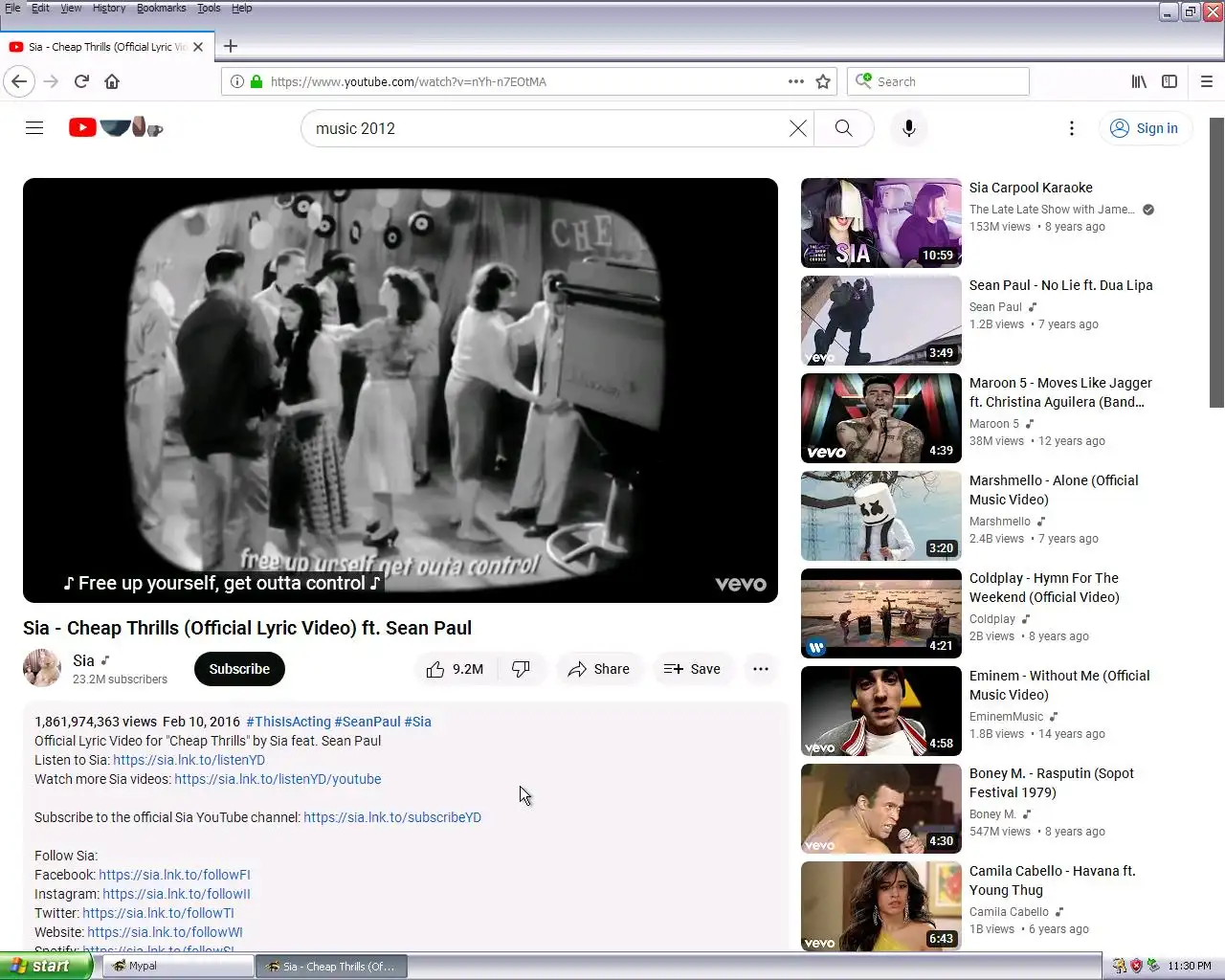Open the taskbar clock showing 11:30 PM
The height and width of the screenshot is (980, 1225).
1190,966
